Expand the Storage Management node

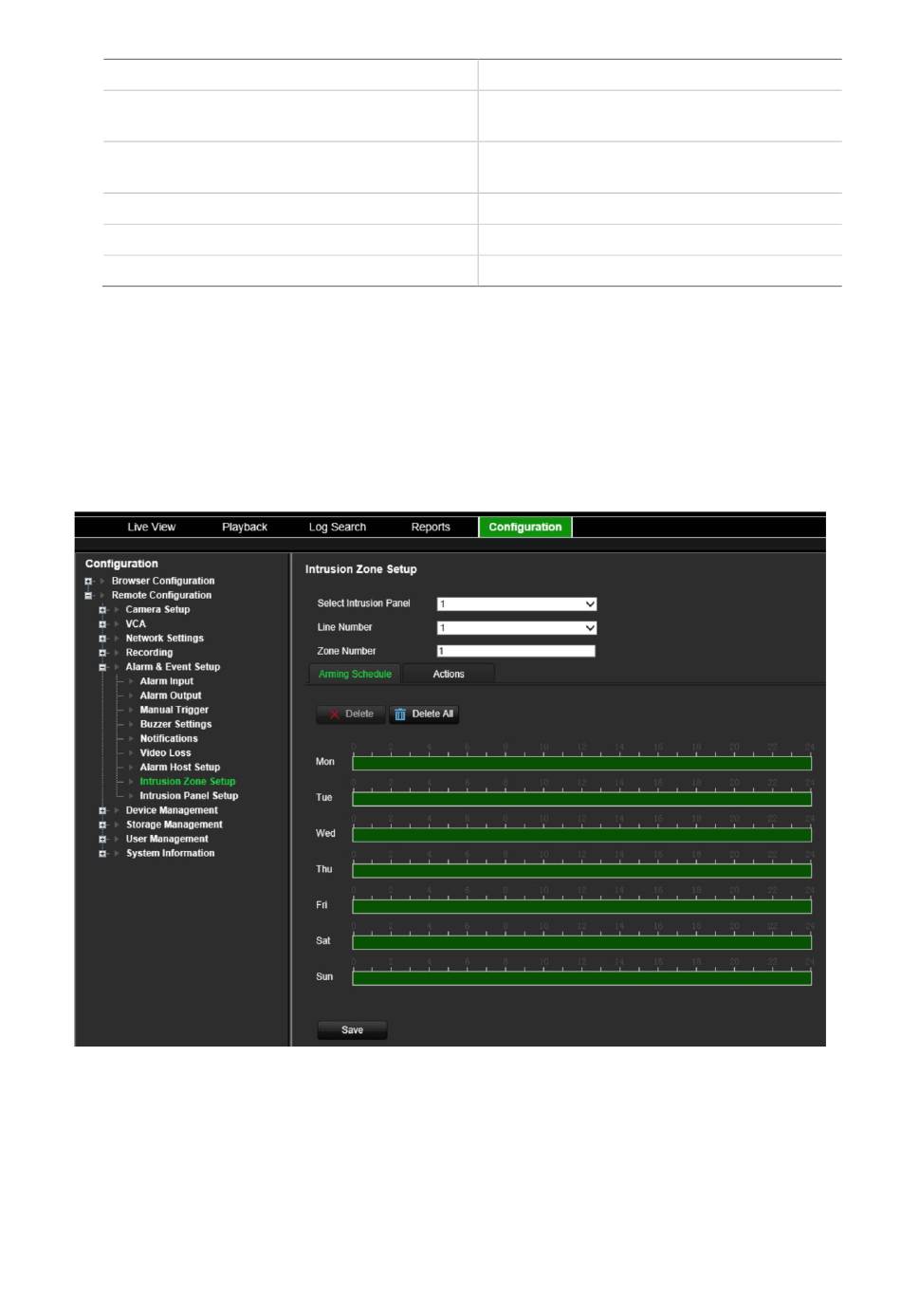(x=102, y=825)
